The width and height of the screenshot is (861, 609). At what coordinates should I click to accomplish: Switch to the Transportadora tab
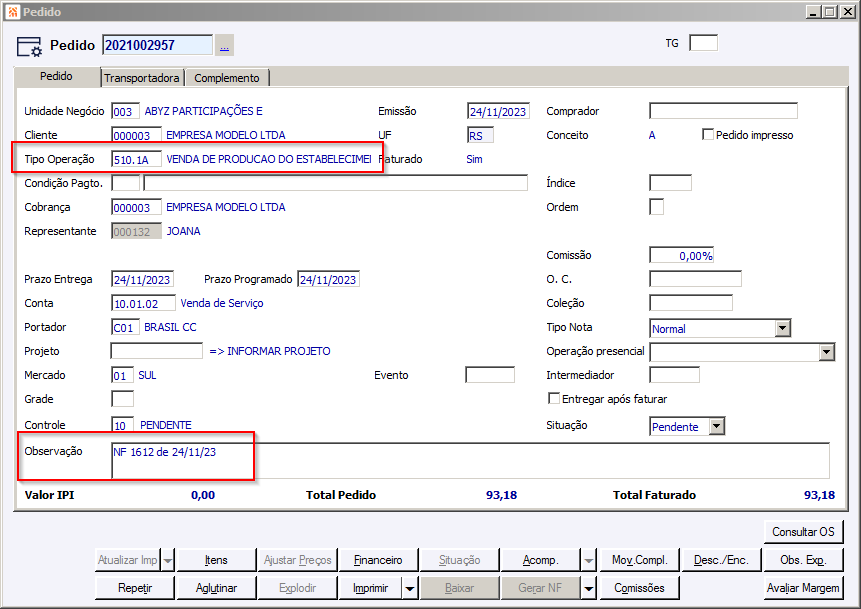click(x=142, y=78)
